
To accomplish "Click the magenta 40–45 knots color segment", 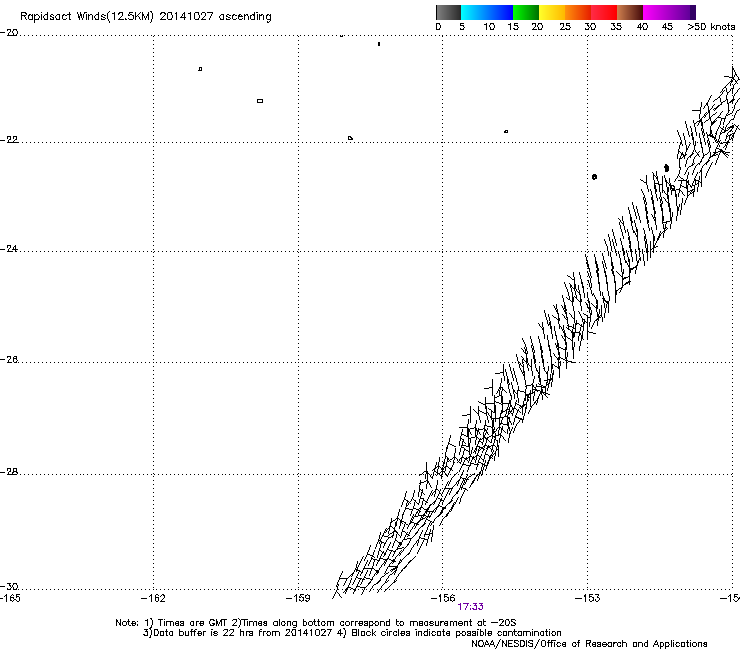I will click(x=656, y=12).
